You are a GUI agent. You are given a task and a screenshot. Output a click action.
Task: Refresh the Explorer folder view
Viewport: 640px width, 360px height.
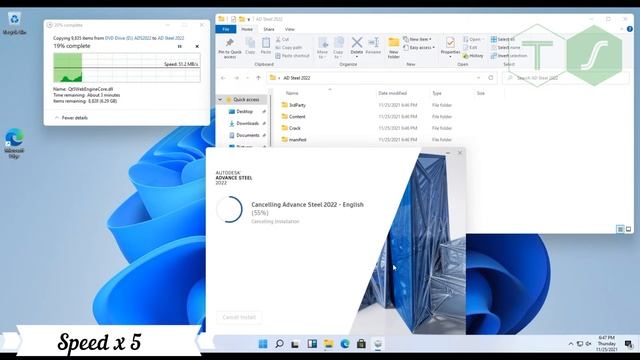pyautogui.click(x=491, y=78)
